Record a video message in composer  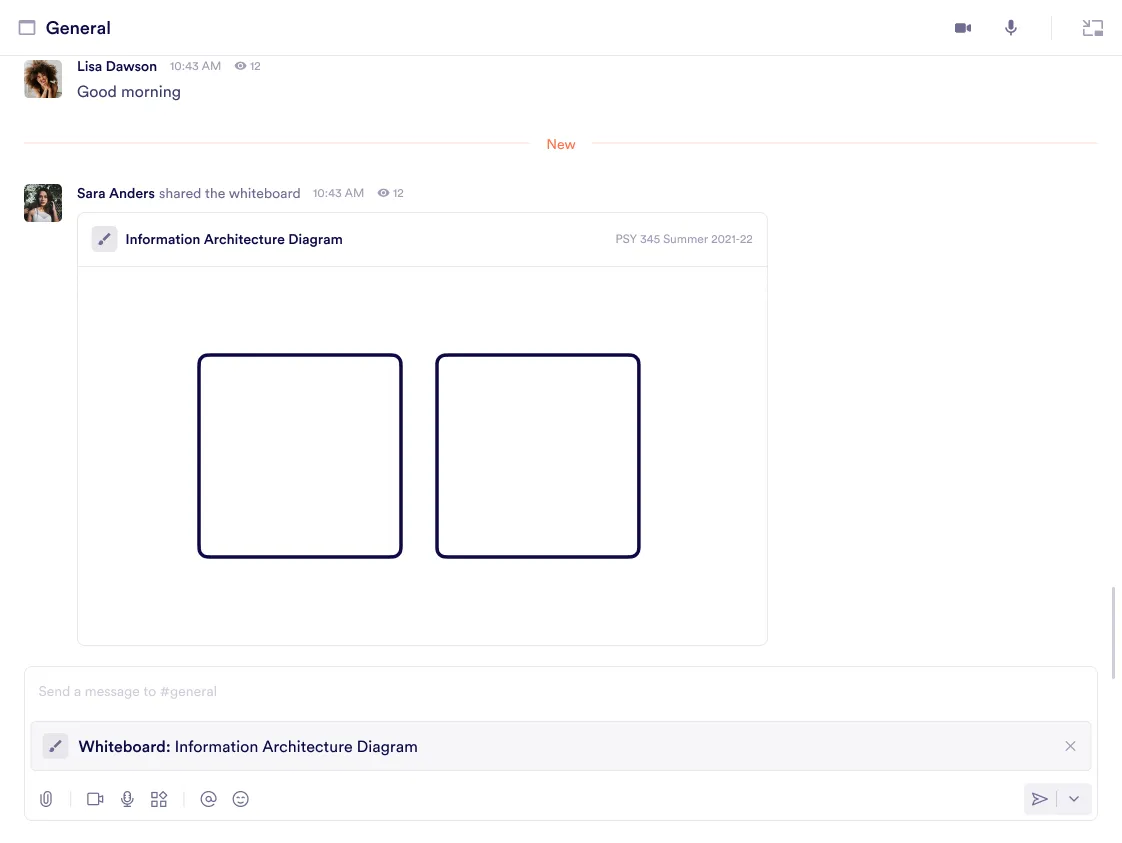95,799
